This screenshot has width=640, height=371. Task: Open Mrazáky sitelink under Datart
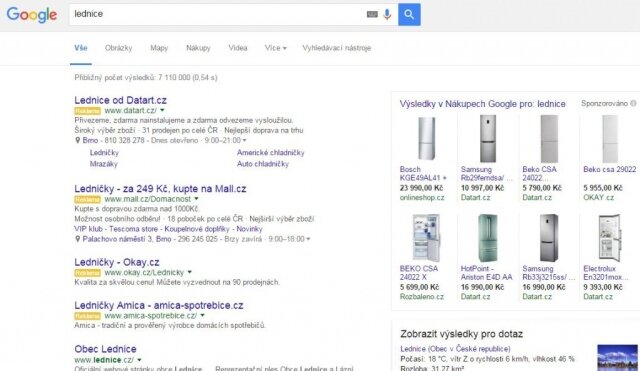click(x=104, y=164)
